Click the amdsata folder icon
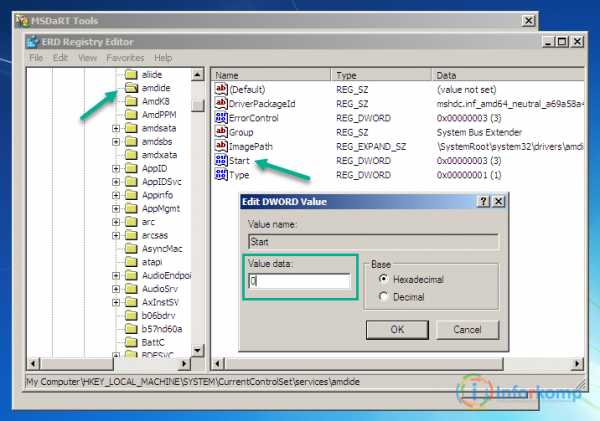This screenshot has width=600, height=421. pos(131,128)
